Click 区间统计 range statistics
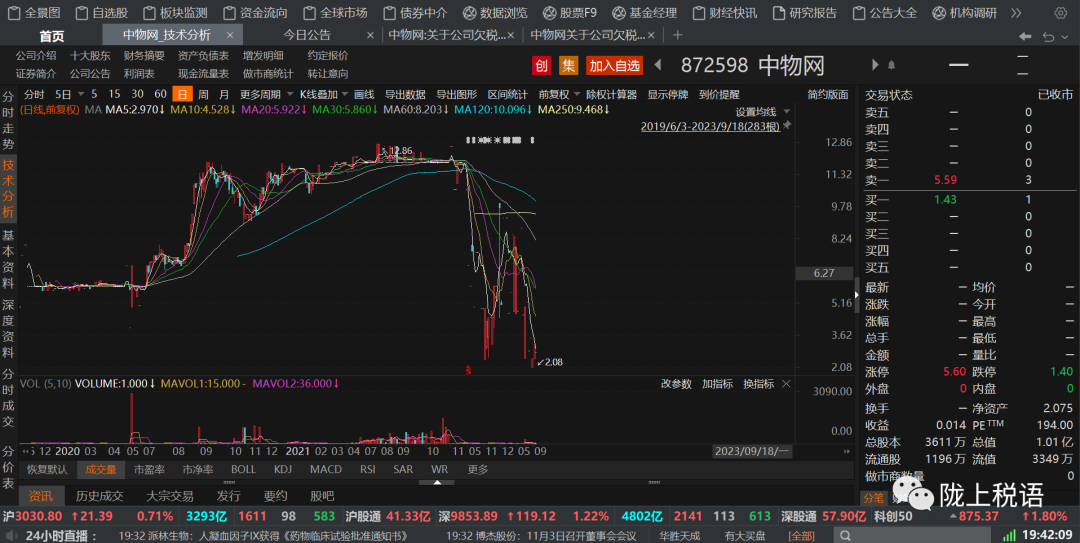Image resolution: width=1080 pixels, height=543 pixels. (508, 94)
